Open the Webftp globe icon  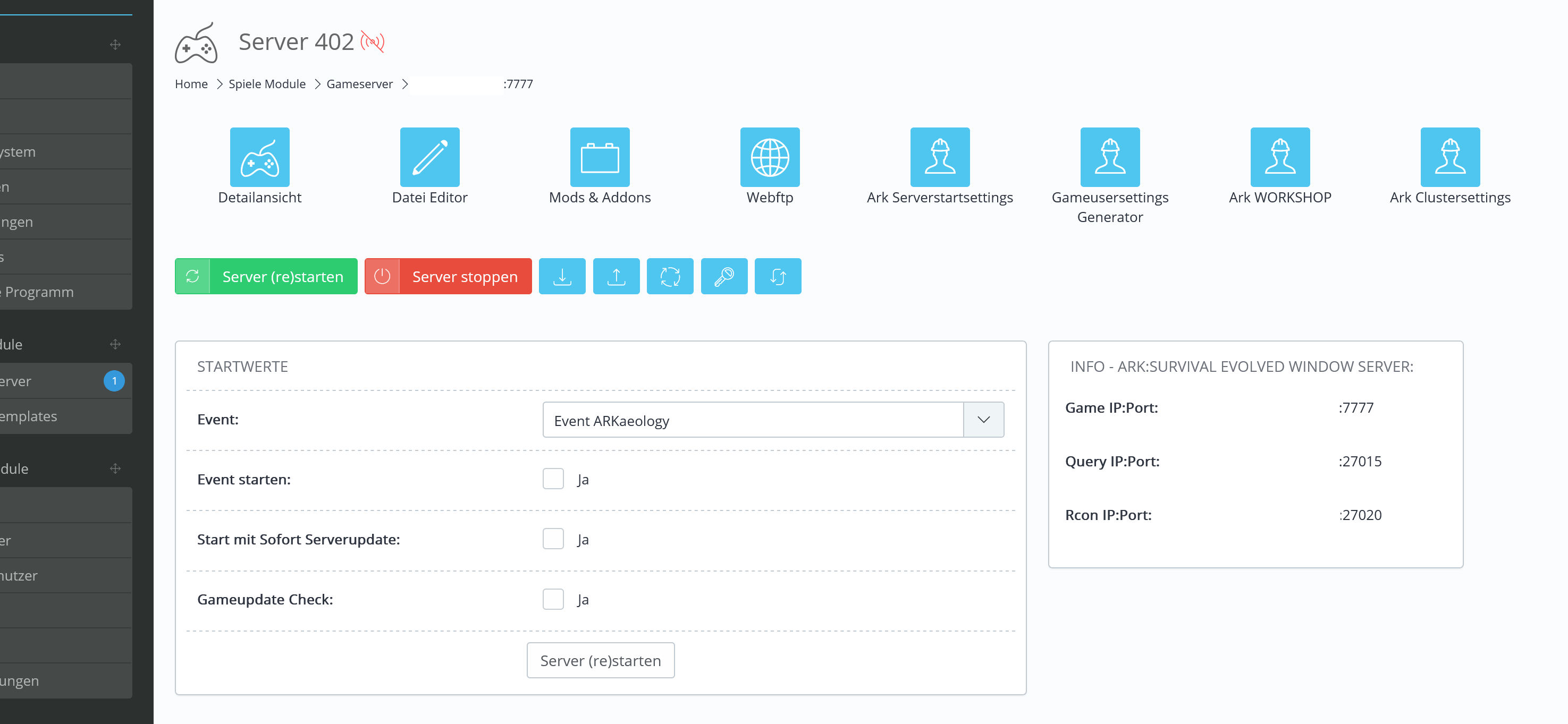tap(770, 157)
